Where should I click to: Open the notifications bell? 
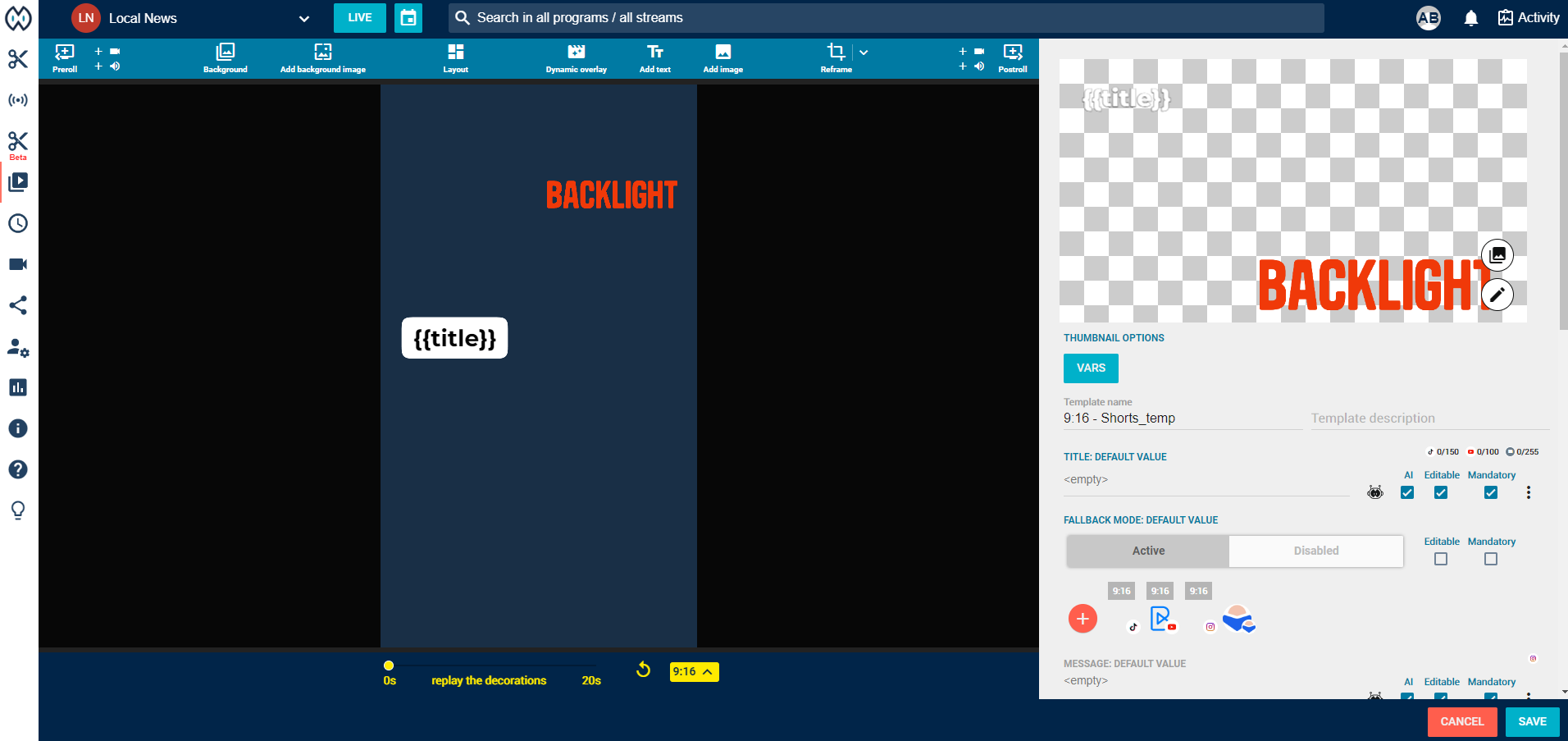1470,18
